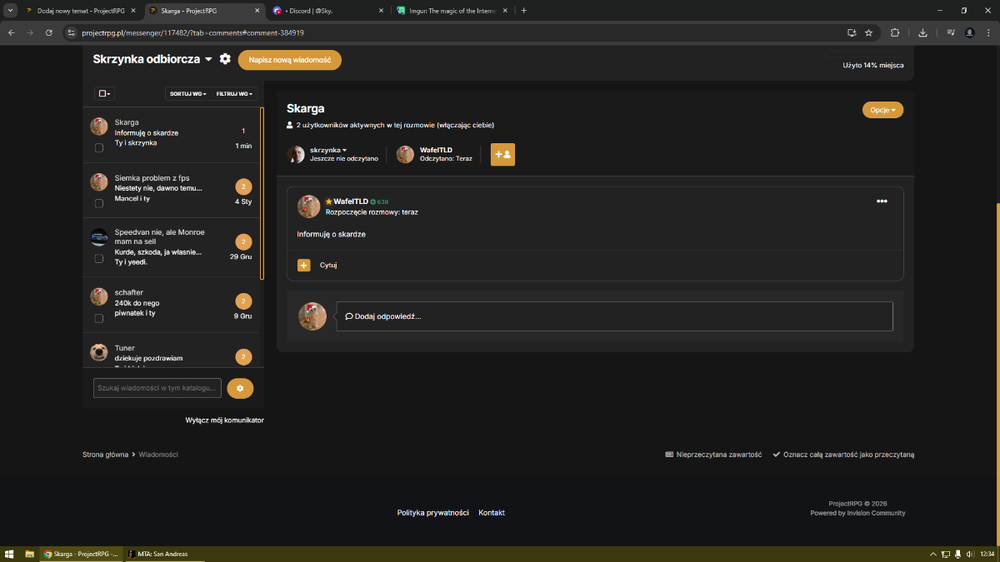Image resolution: width=1000 pixels, height=562 pixels.
Task: Expand the Skrzynka odbiorcza folder dropdown
Action: [x=208, y=59]
